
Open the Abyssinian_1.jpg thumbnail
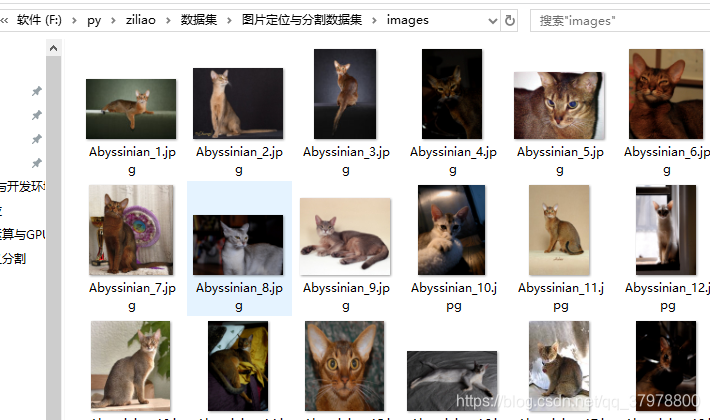[x=131, y=109]
